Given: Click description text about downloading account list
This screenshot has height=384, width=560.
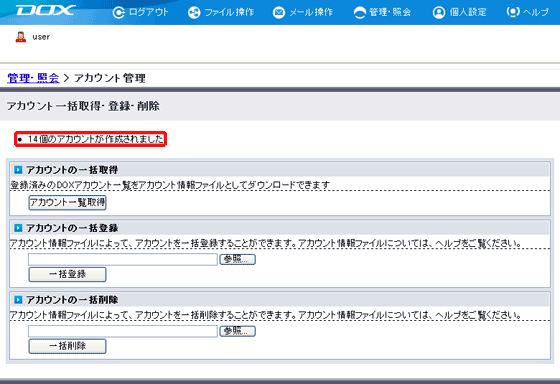Looking at the screenshot, I should [170, 185].
